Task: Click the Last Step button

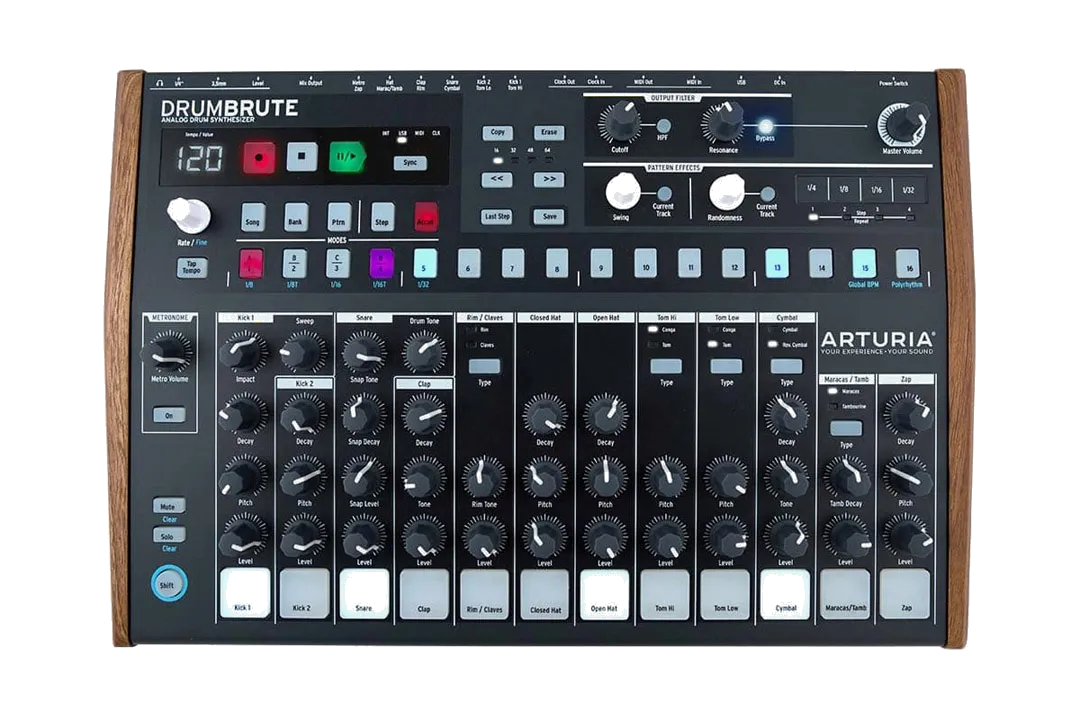Action: pos(497,216)
